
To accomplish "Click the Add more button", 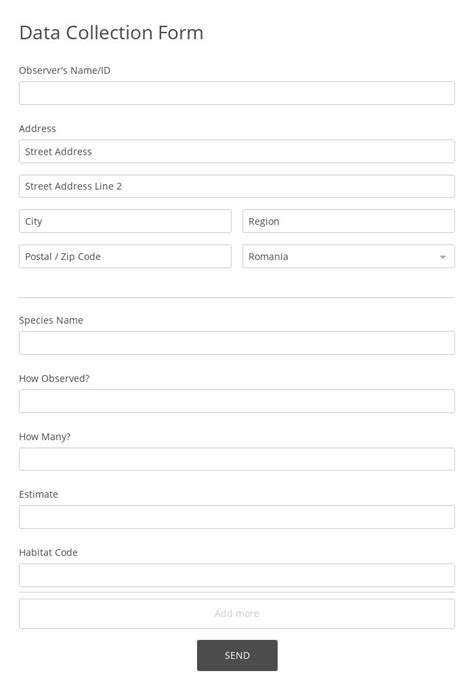I will pos(237,613).
